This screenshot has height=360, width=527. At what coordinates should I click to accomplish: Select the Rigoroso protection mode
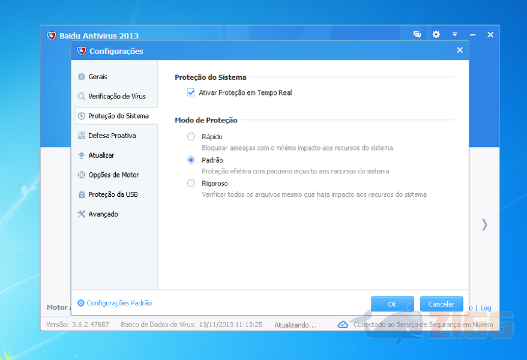point(191,183)
